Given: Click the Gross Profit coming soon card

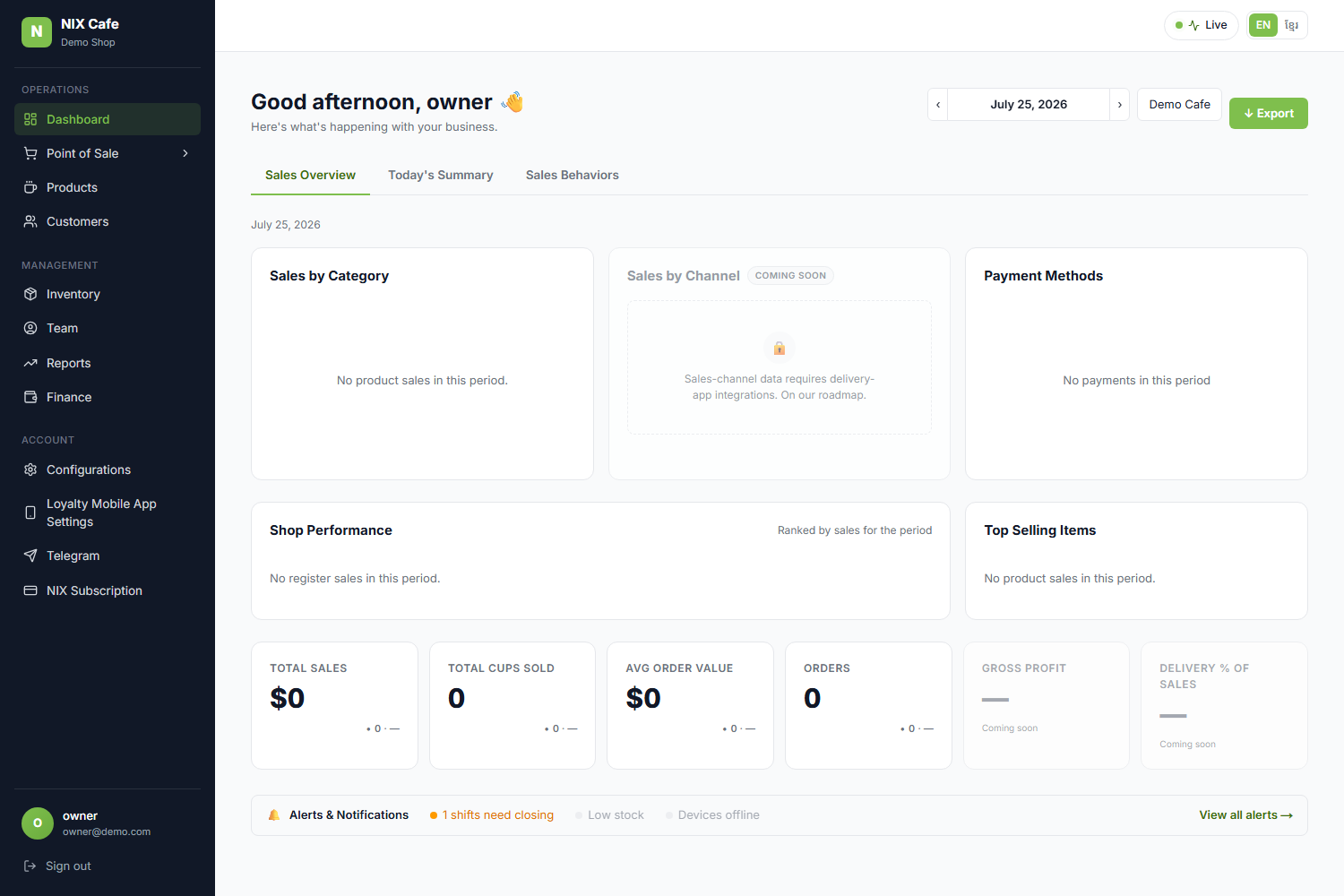Looking at the screenshot, I should click(1047, 705).
